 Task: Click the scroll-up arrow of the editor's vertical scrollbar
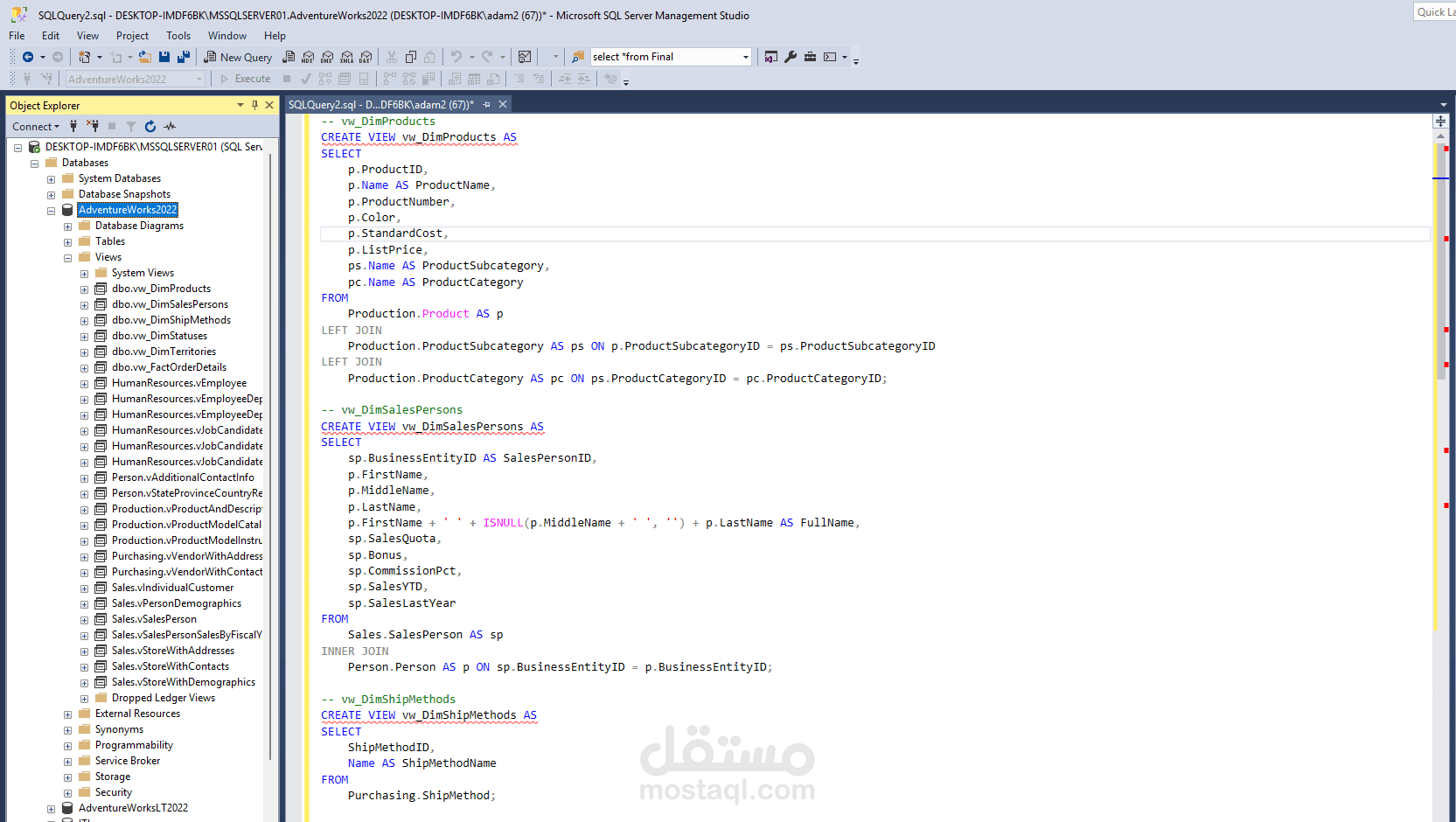[x=1440, y=136]
